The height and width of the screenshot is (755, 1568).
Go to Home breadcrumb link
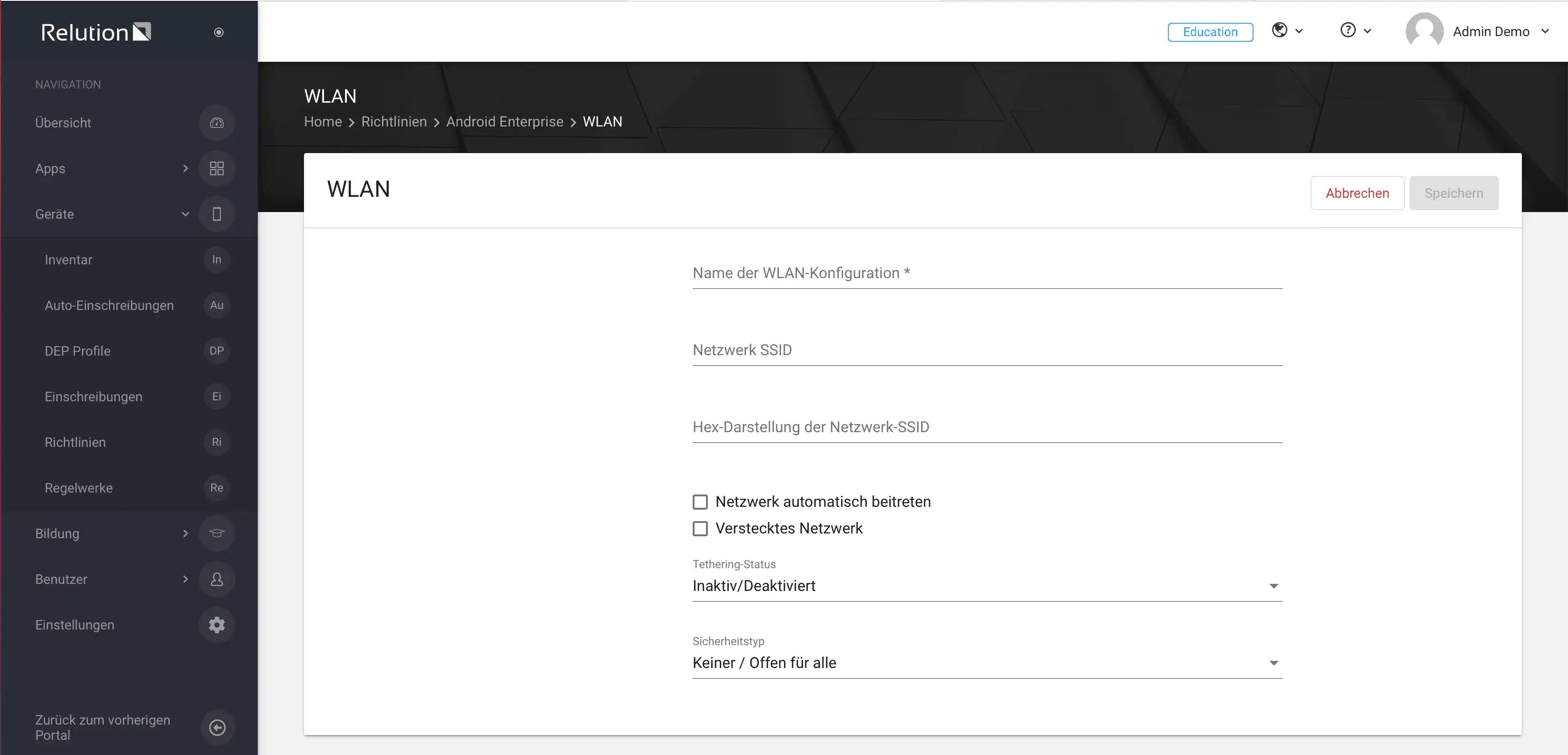point(323,122)
